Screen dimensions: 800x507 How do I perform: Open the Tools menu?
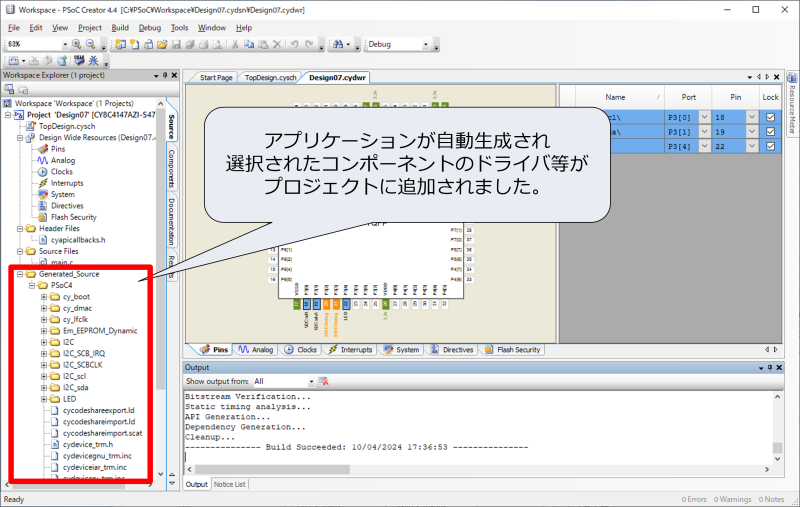pos(179,28)
